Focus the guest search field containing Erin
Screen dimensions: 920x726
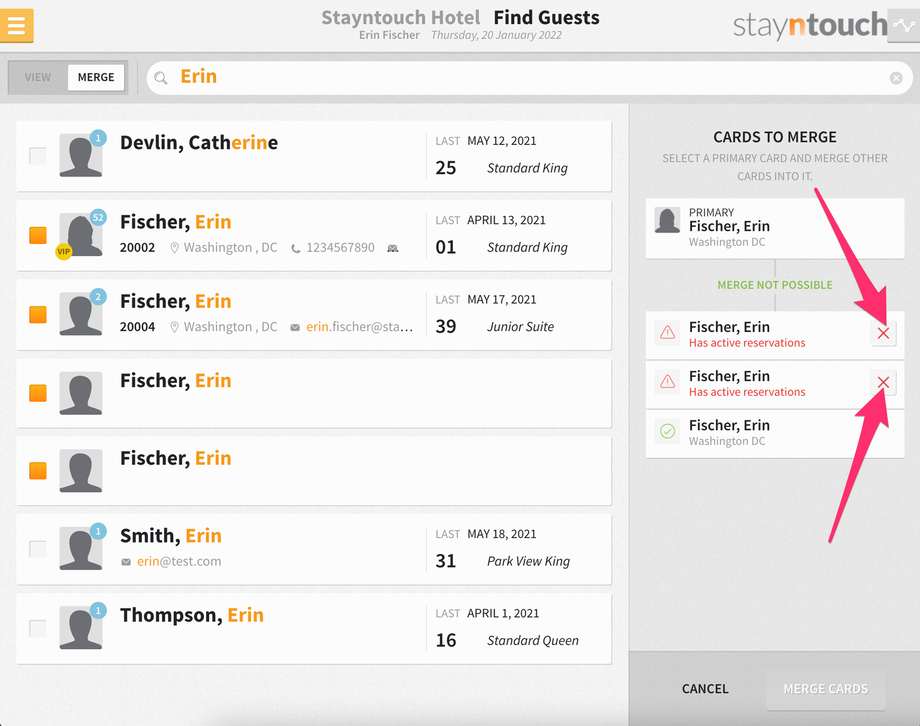coord(529,77)
